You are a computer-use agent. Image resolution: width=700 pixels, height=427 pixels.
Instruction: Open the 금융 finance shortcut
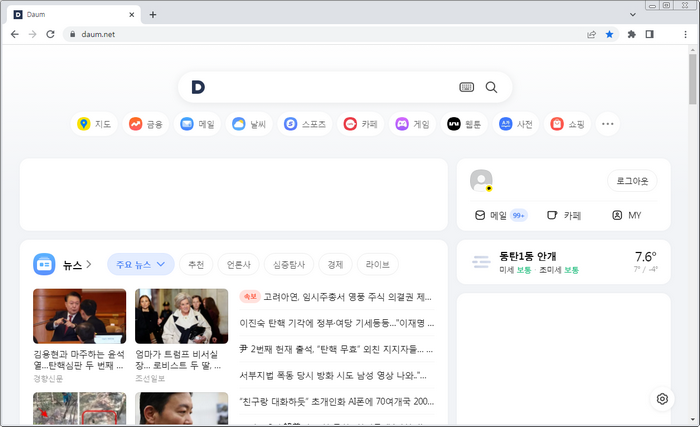click(x=146, y=124)
